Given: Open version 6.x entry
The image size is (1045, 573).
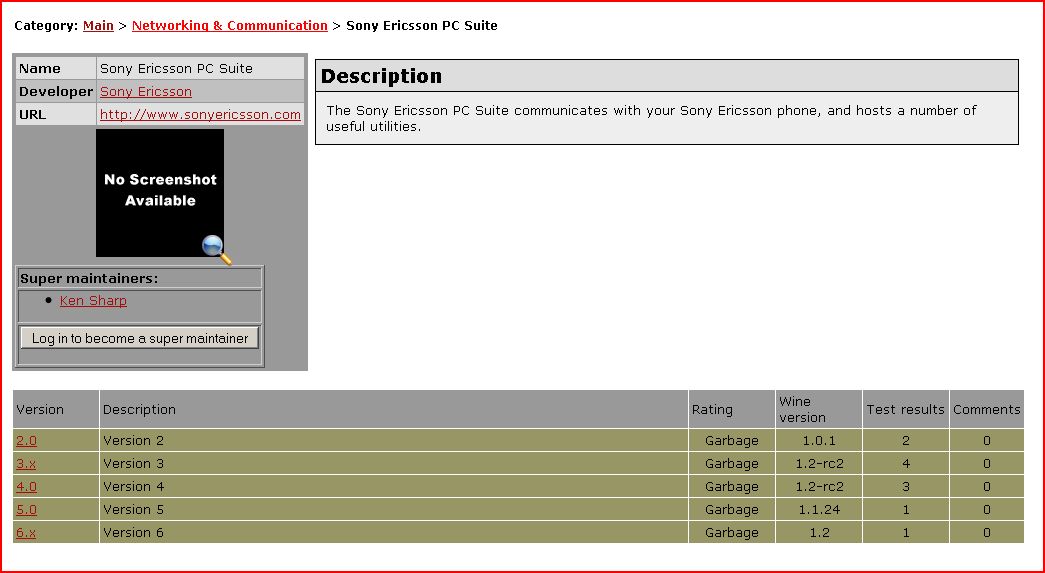Looking at the screenshot, I should pyautogui.click(x=26, y=532).
